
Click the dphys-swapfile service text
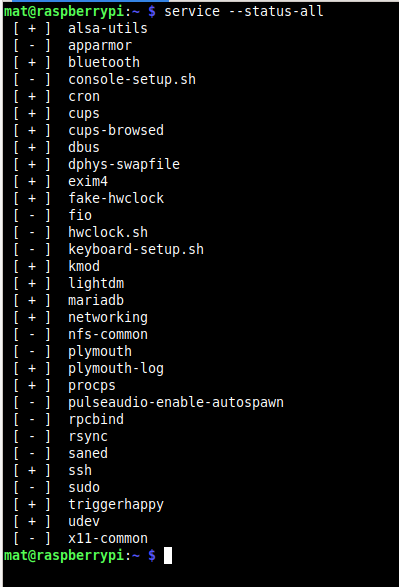124,164
